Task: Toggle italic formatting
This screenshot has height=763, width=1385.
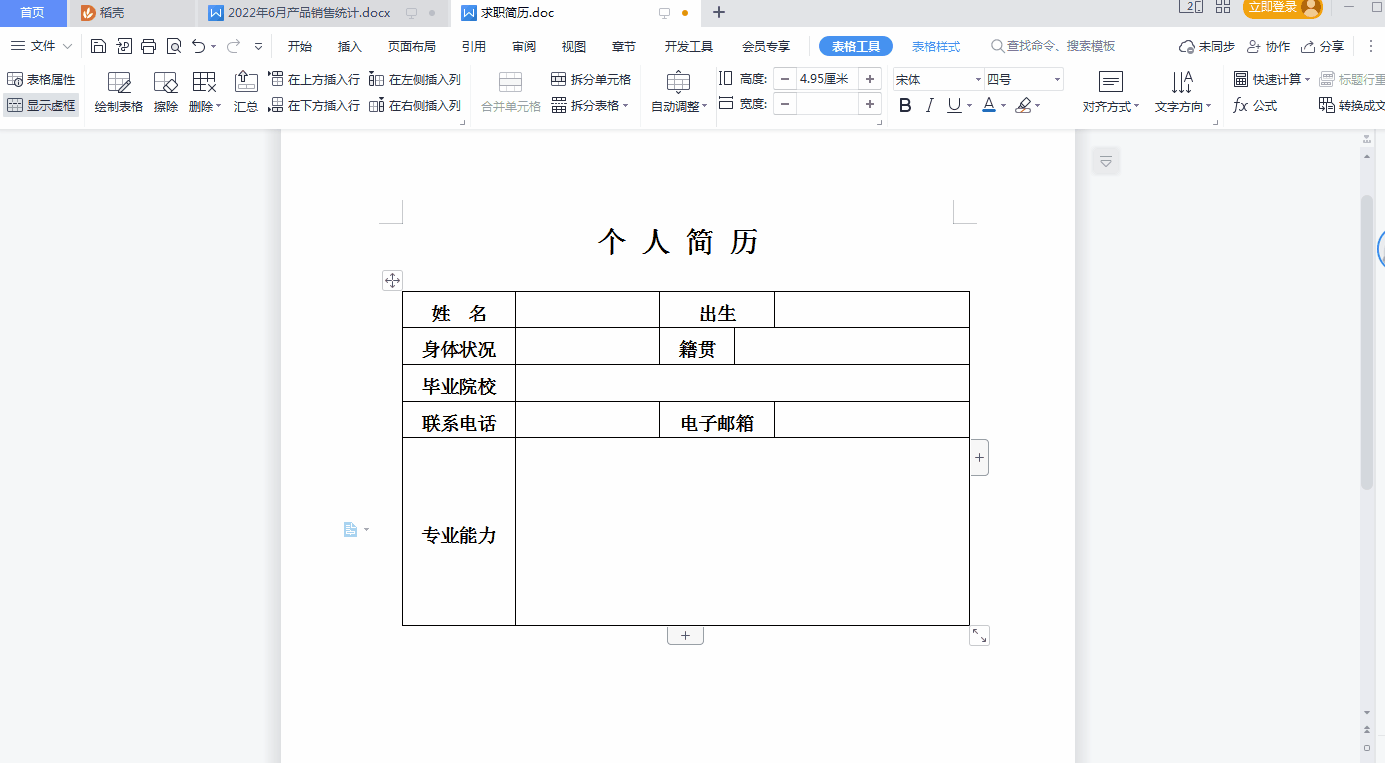Action: (x=930, y=105)
